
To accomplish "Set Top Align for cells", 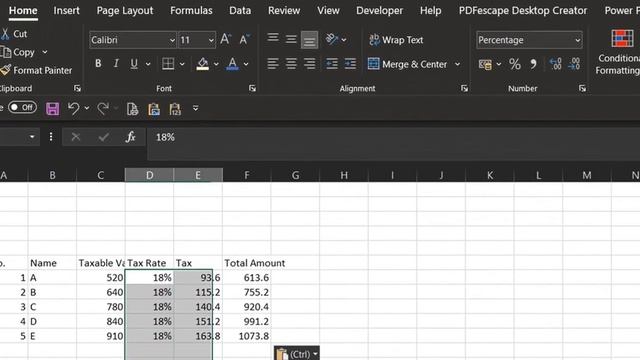I will pos(273,39).
